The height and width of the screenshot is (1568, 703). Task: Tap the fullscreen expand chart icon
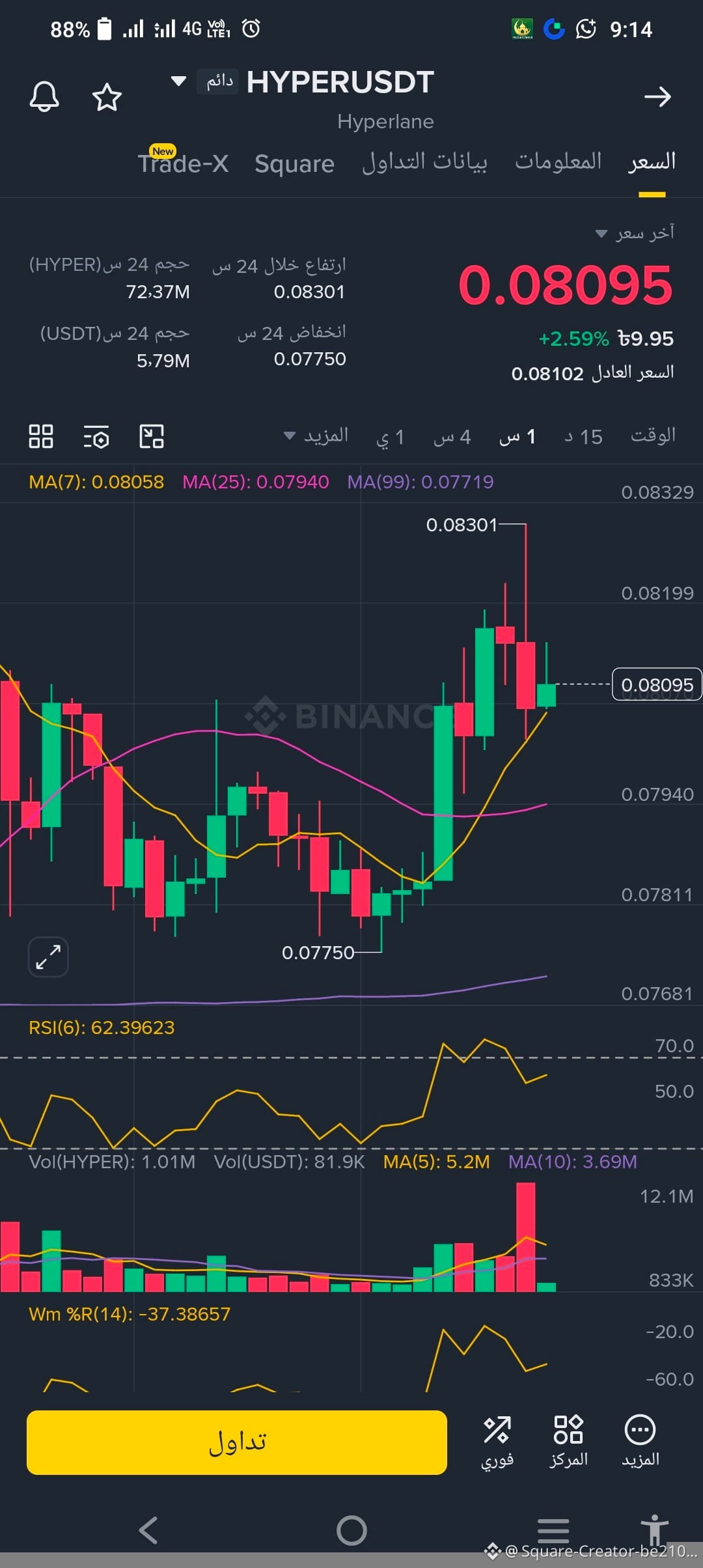pos(48,957)
